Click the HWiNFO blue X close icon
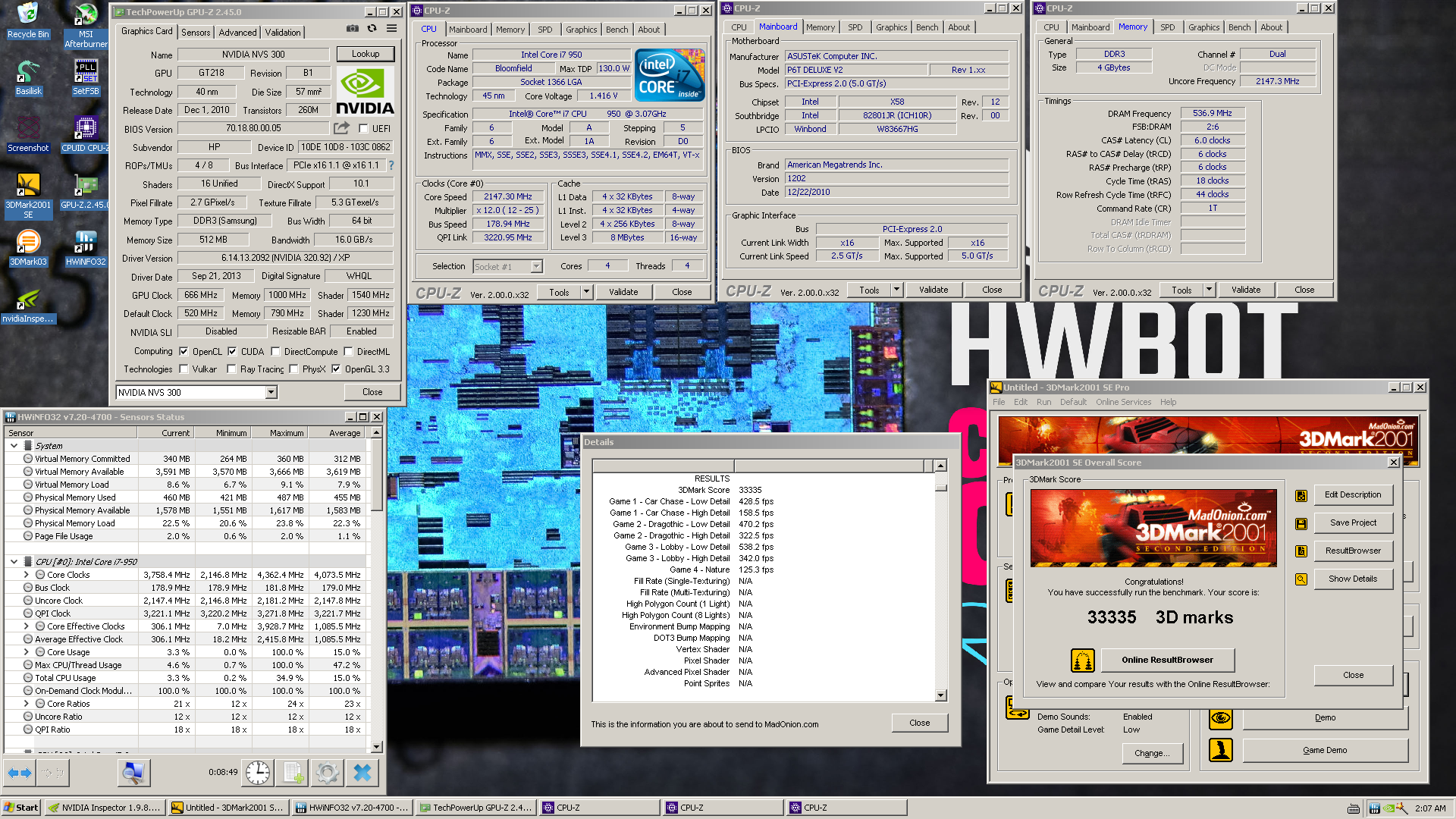 click(x=362, y=773)
